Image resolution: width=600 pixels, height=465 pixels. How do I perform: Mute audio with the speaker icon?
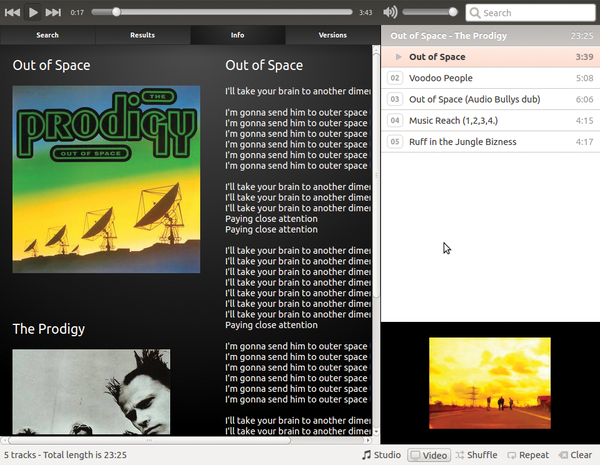[x=390, y=12]
